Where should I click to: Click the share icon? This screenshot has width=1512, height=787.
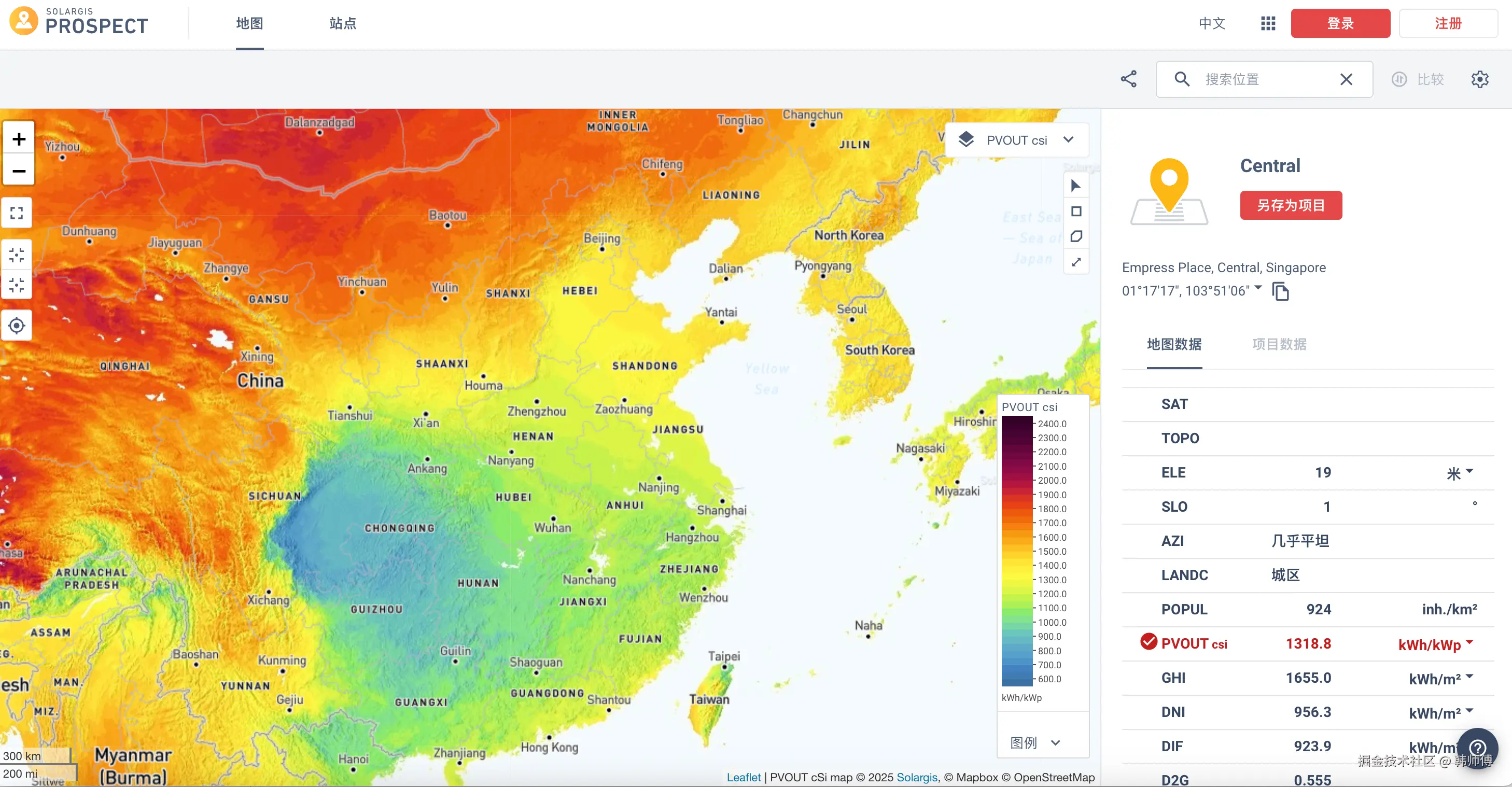(1128, 79)
